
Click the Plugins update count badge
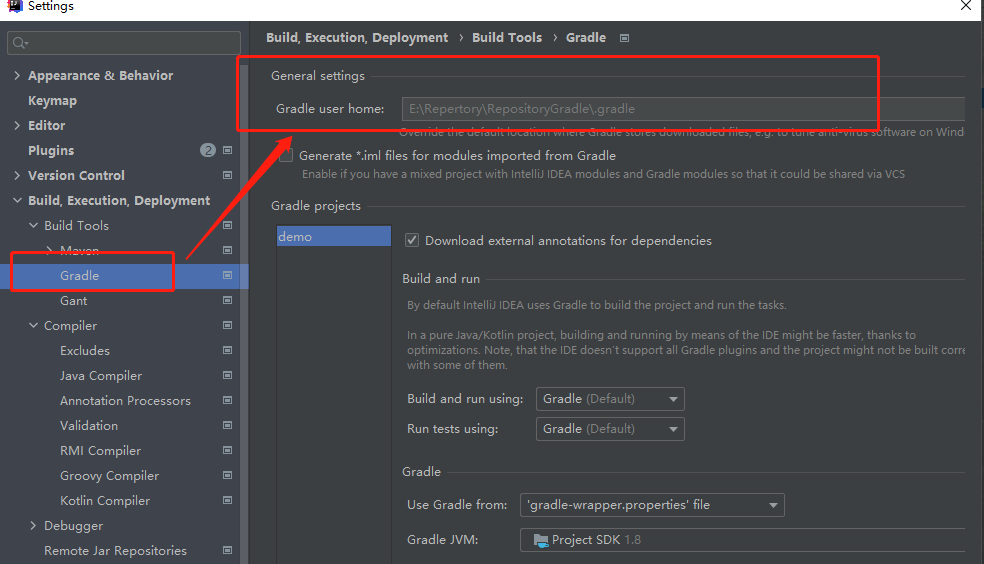tap(208, 150)
